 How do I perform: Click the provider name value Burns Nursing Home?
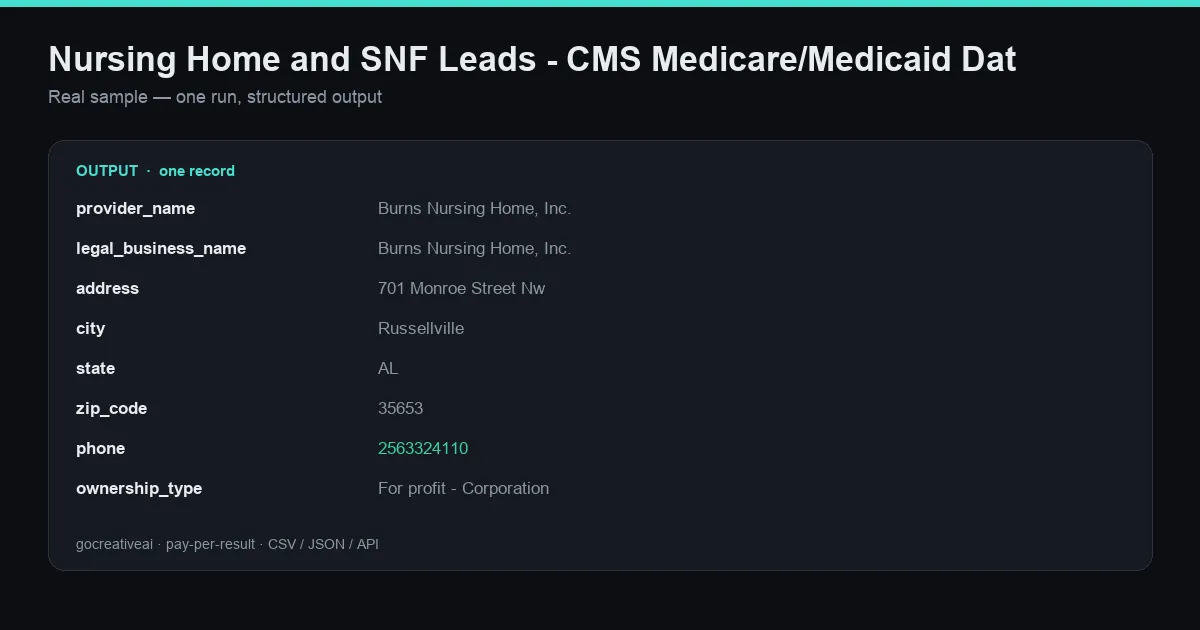tap(474, 208)
